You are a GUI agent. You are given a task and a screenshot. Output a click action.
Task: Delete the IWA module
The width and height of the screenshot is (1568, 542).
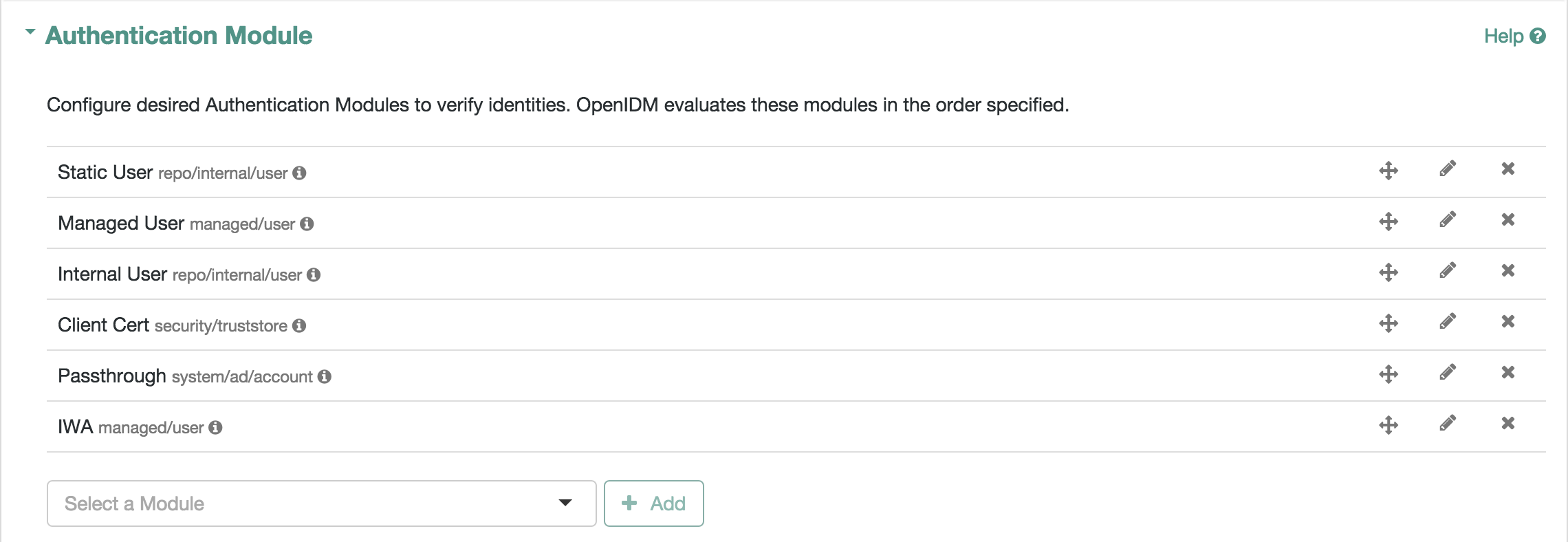click(x=1508, y=423)
